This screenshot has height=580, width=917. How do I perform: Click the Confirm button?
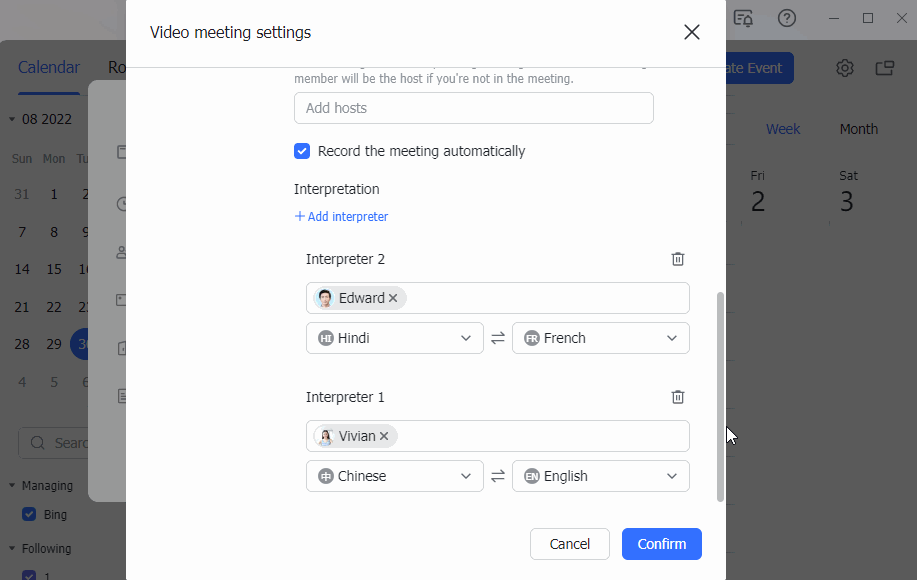(661, 544)
